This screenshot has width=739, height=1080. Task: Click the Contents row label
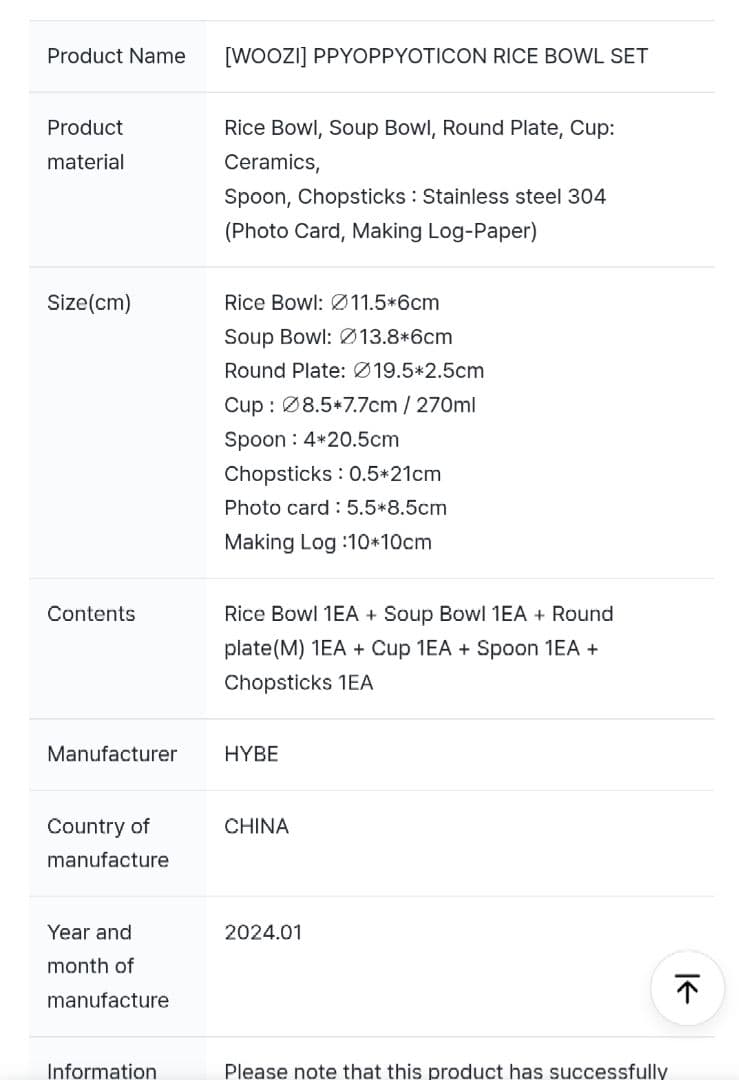(x=91, y=614)
